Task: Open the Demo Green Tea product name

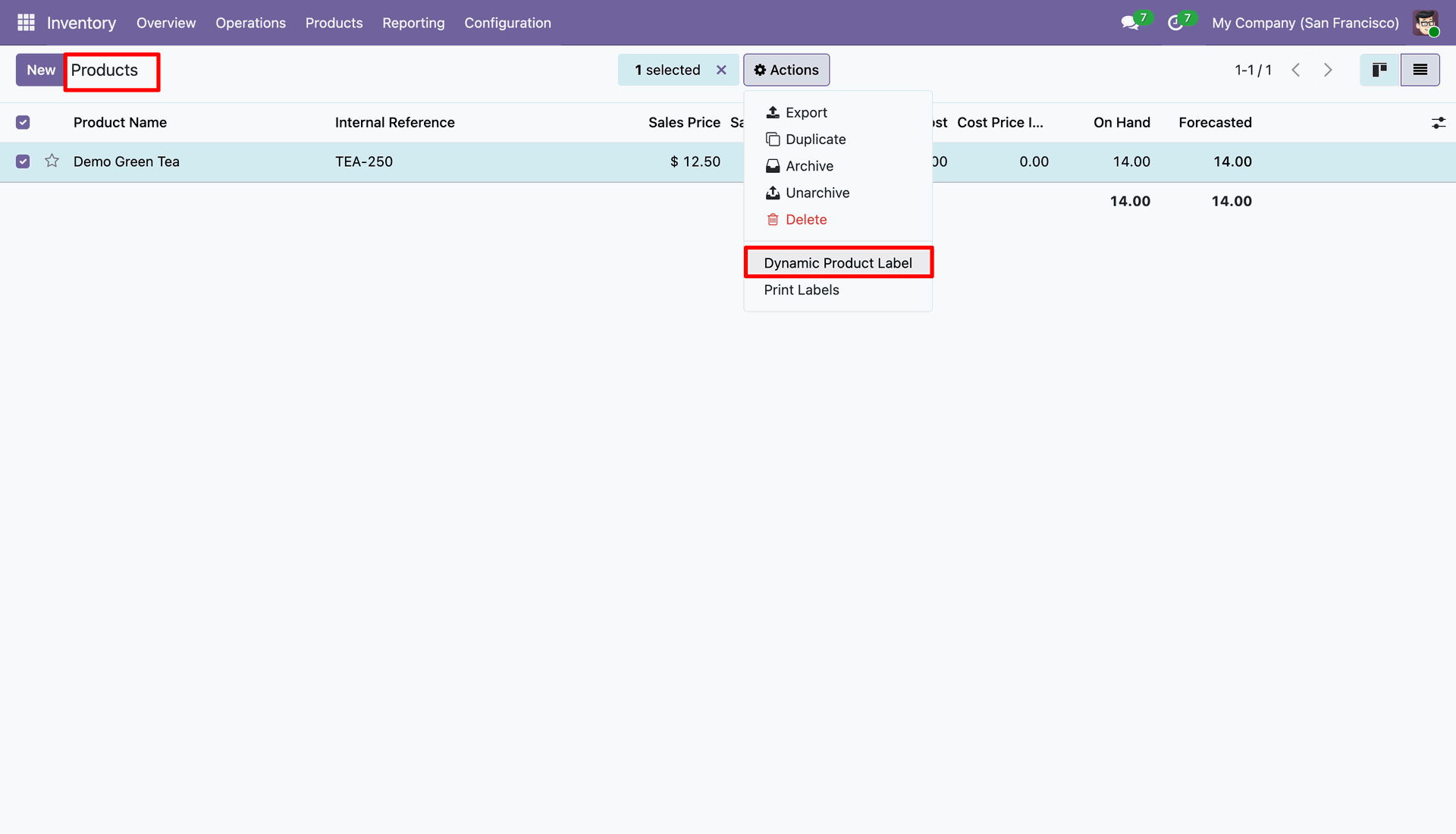Action: [127, 161]
